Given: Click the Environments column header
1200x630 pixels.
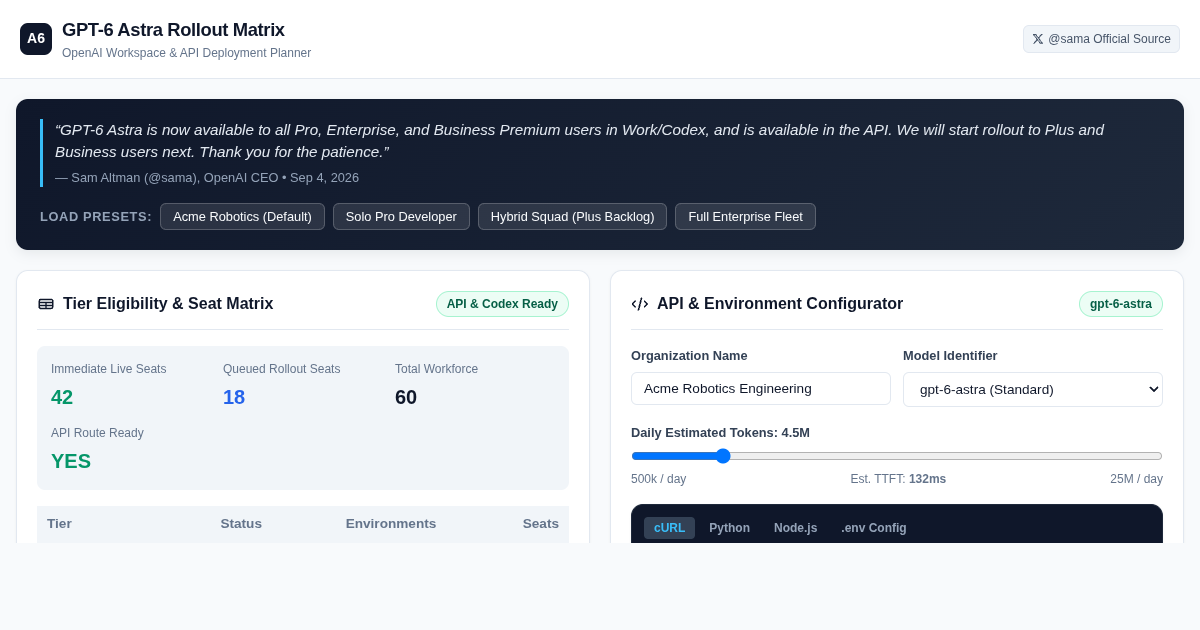Looking at the screenshot, I should pos(391,524).
